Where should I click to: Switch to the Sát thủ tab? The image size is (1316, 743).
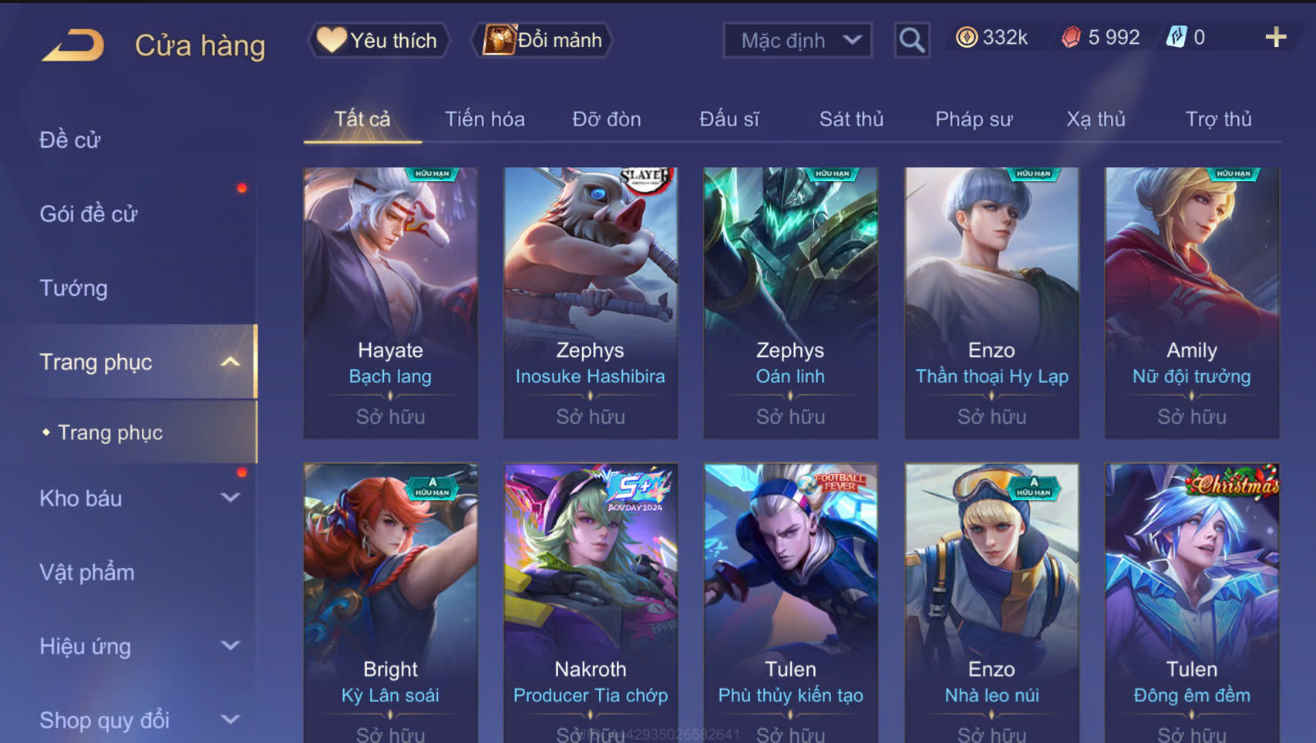click(x=851, y=119)
